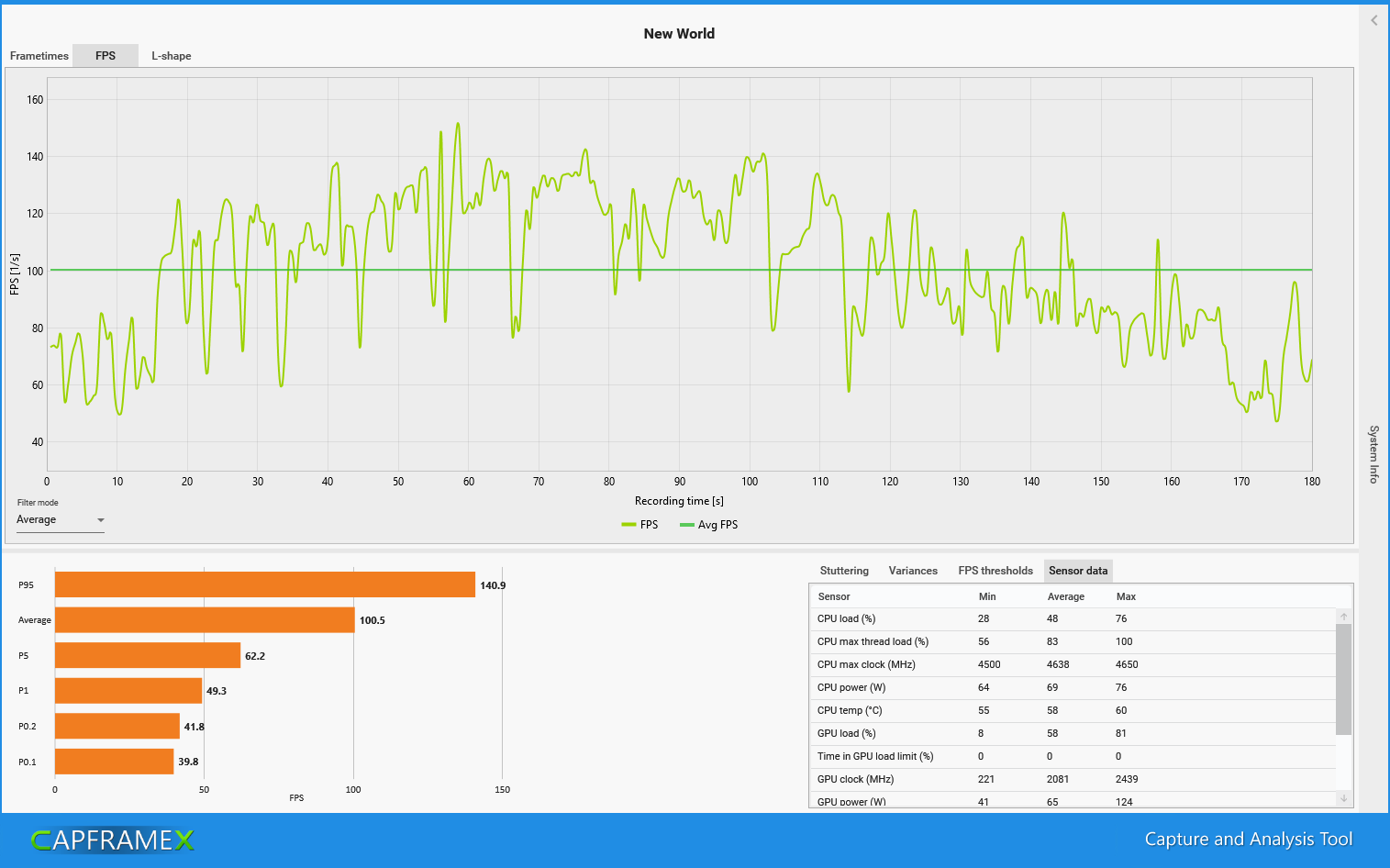Click the Average column header in sensor table

[x=1066, y=596]
